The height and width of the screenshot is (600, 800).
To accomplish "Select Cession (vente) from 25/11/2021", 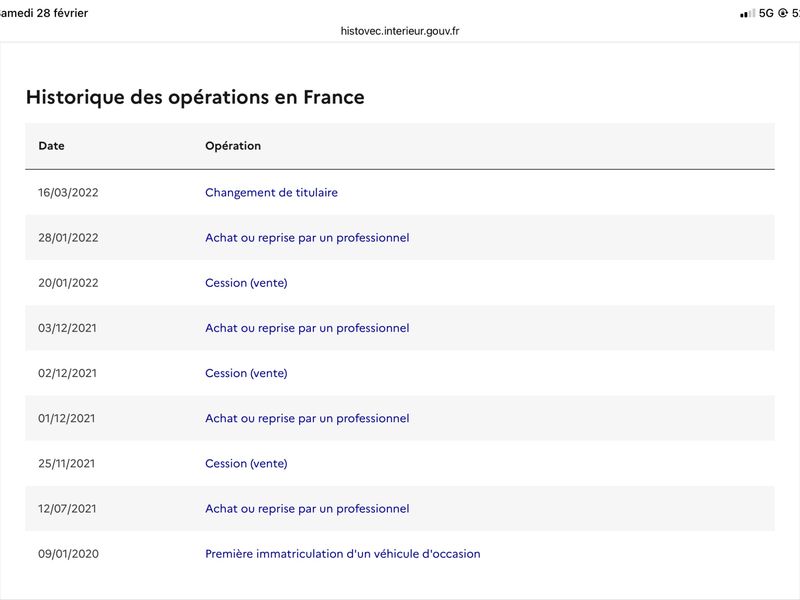I will (246, 463).
